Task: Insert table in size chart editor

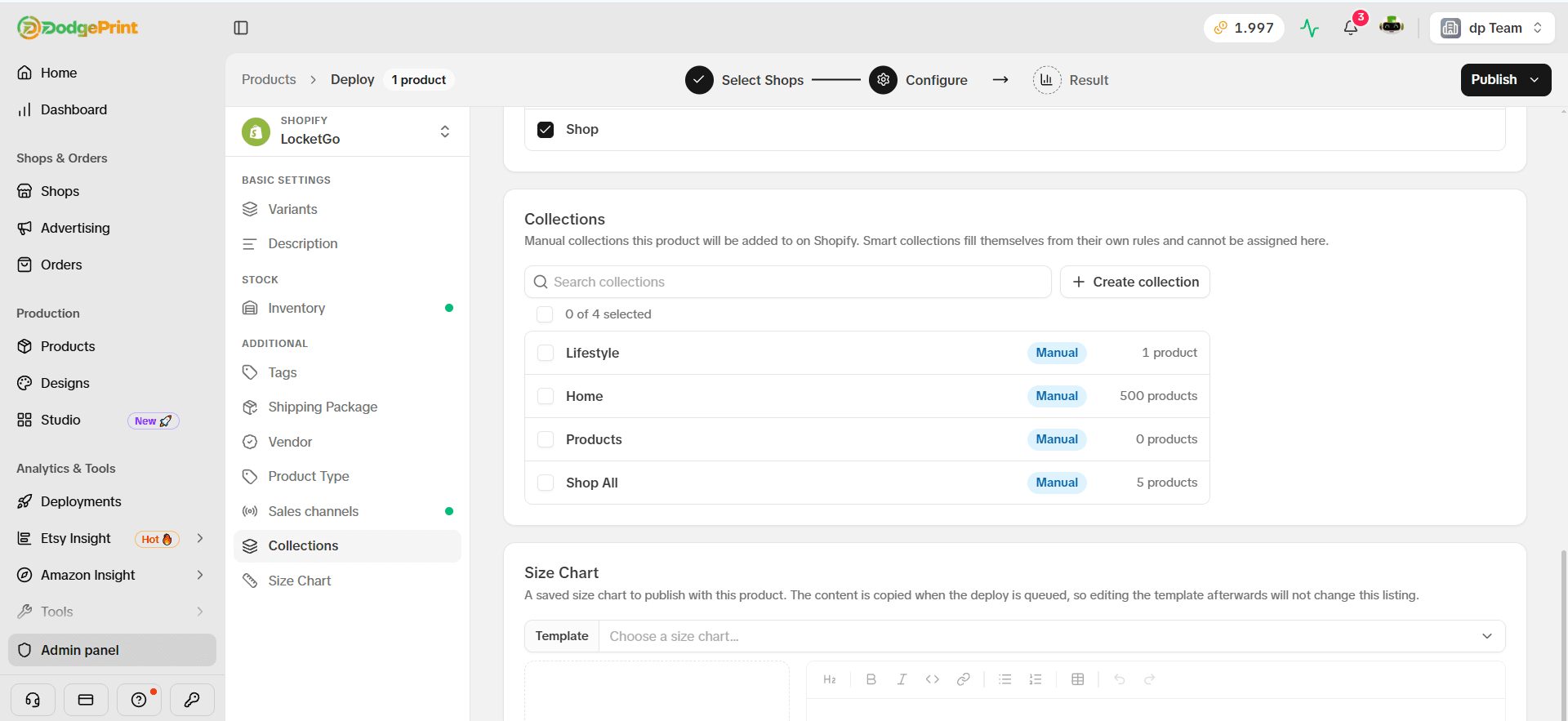Action: click(1078, 679)
